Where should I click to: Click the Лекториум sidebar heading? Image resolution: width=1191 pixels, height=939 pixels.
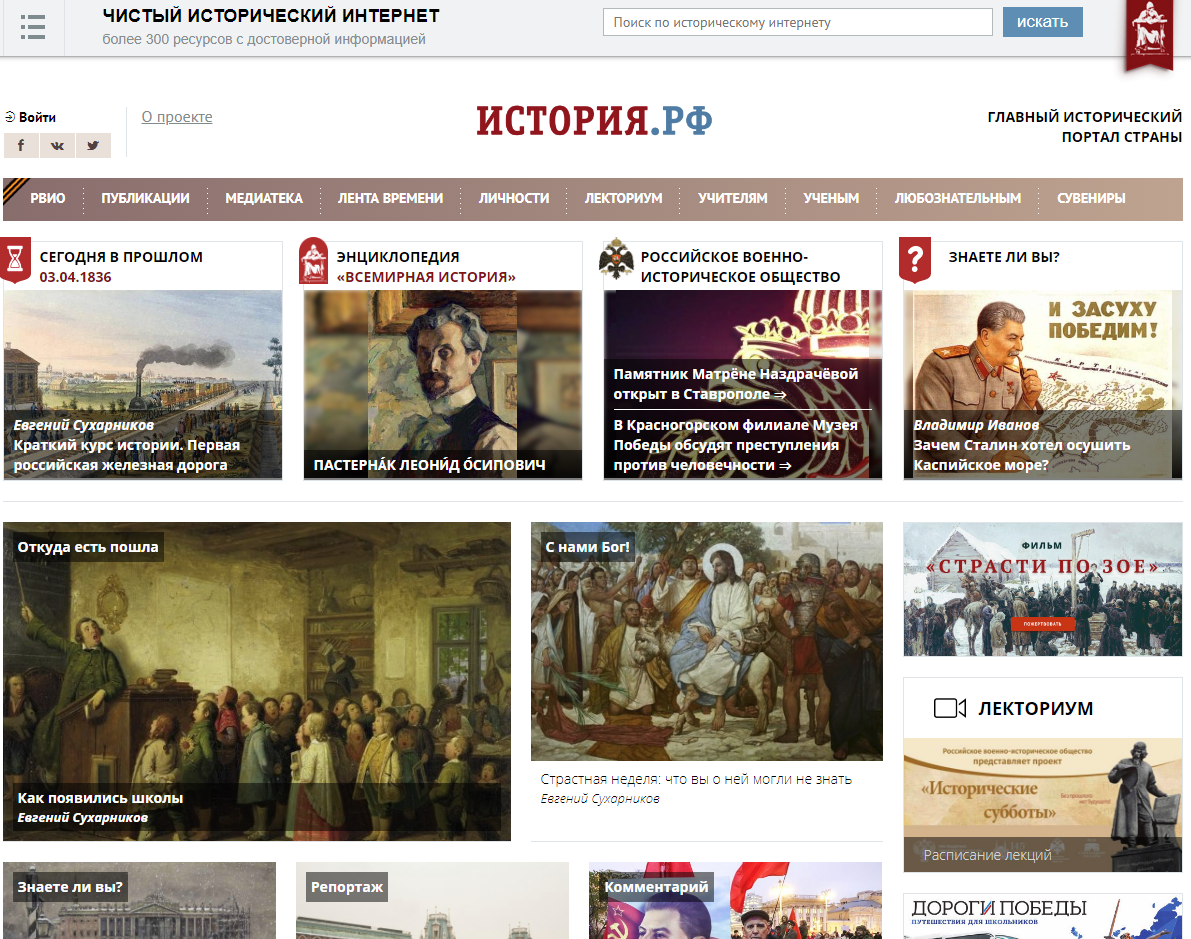1035,708
